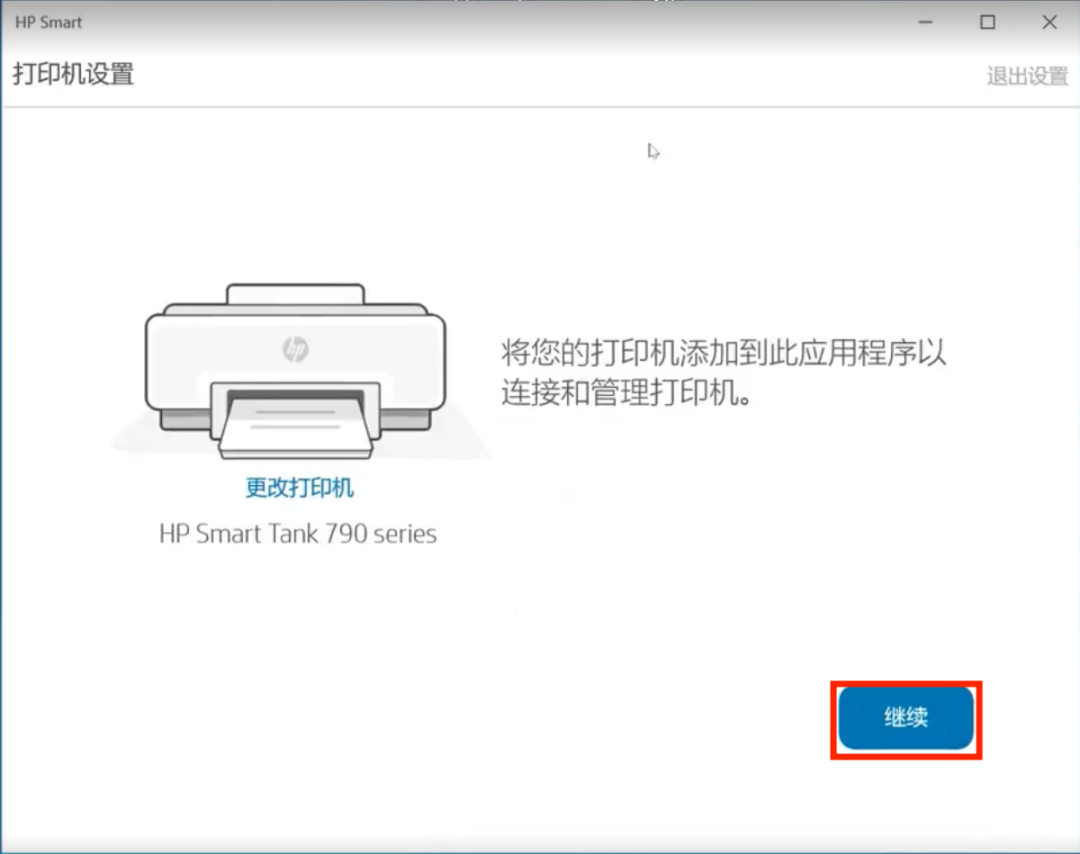Click 退出设置 in the top-right corner

click(1027, 75)
